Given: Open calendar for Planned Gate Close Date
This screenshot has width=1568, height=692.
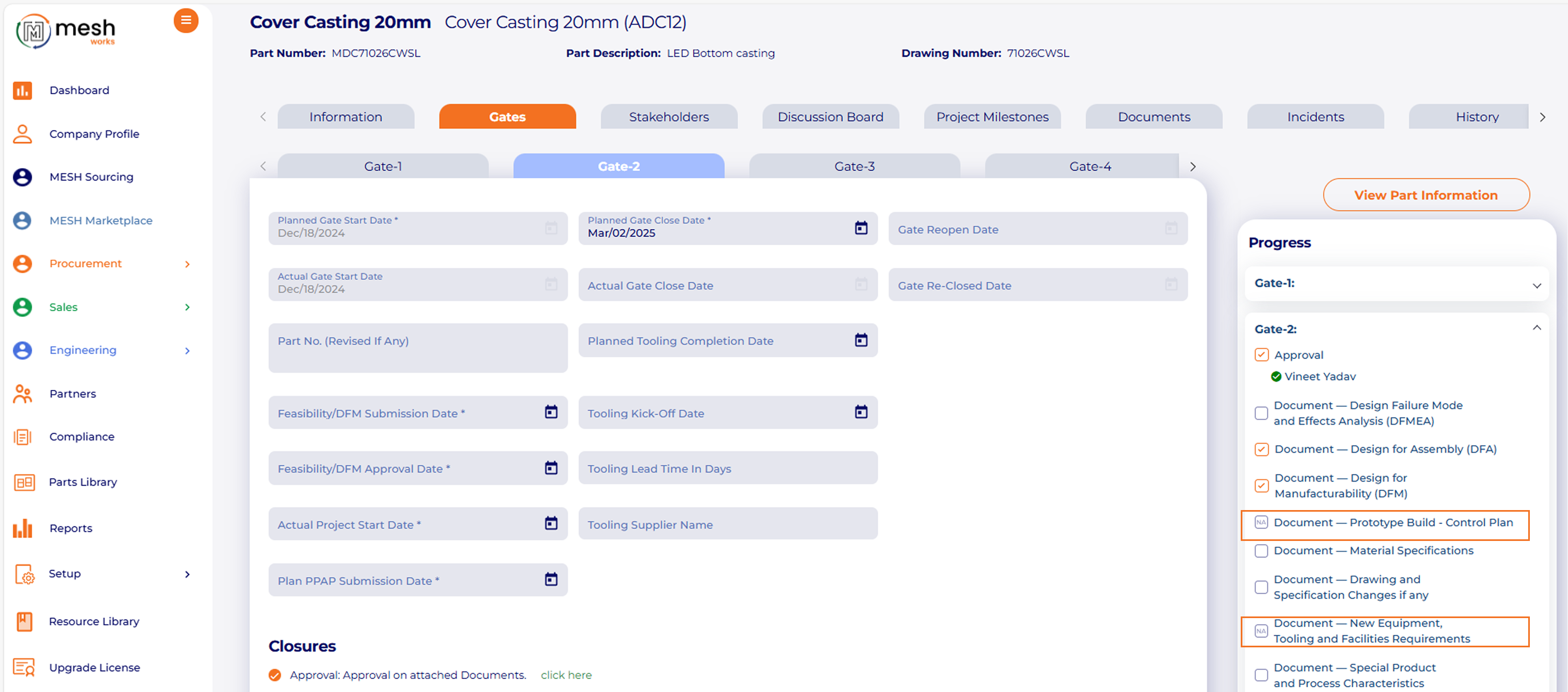Looking at the screenshot, I should click(861, 228).
